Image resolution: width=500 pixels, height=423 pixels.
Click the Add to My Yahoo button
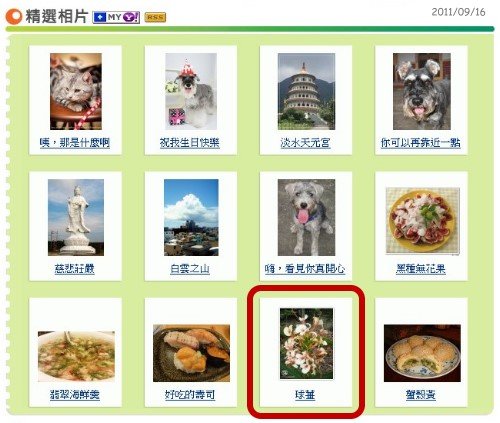coord(116,17)
